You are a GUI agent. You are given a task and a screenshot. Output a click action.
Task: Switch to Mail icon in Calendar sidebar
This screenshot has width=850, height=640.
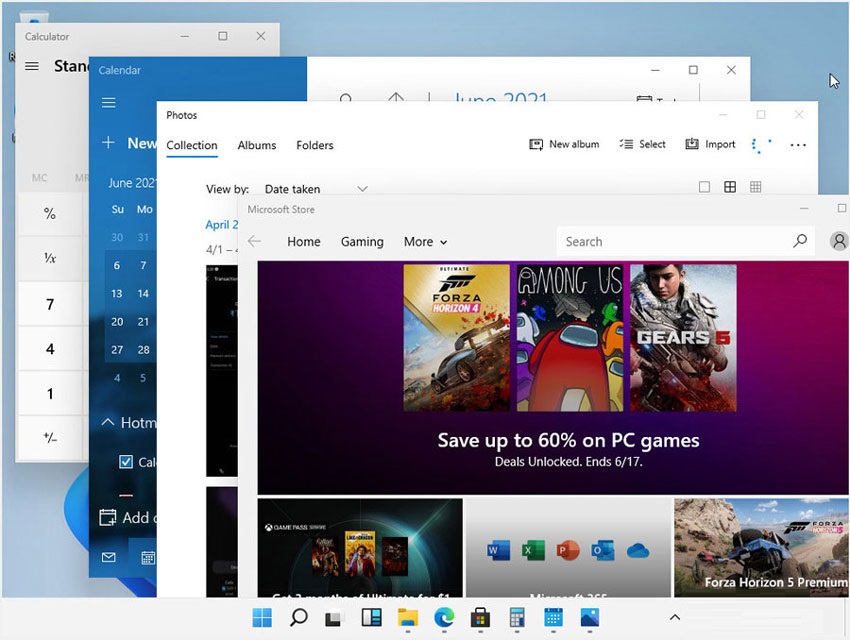tap(108, 557)
